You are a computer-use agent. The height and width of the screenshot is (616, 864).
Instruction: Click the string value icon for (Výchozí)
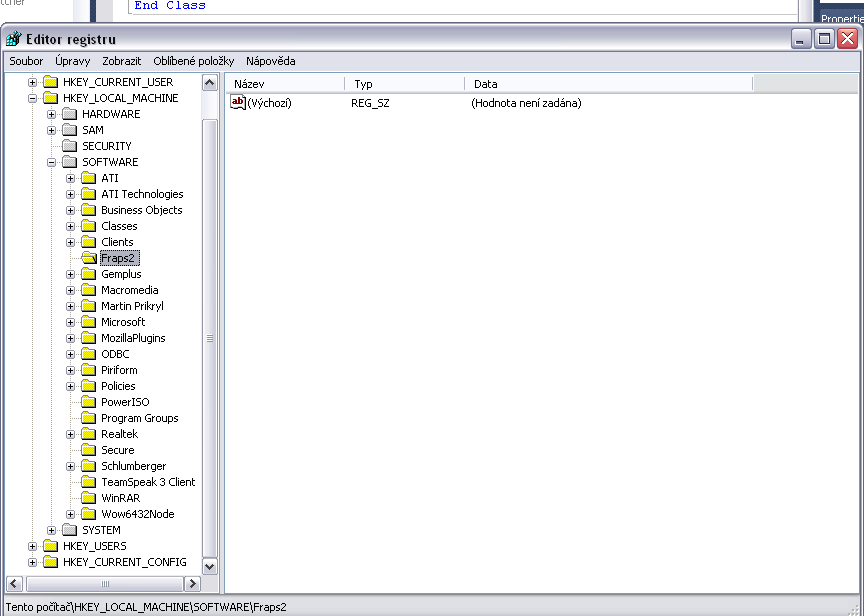238,102
